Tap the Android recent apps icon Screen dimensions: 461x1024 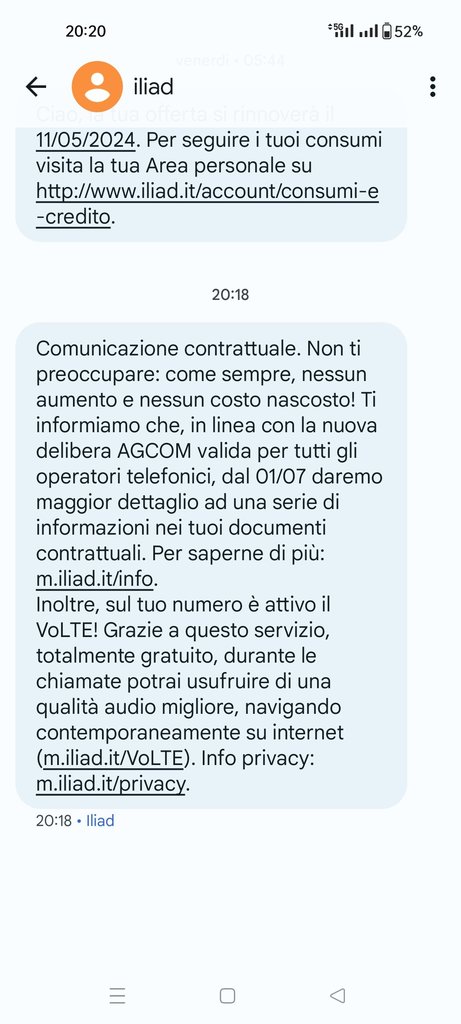(x=118, y=995)
